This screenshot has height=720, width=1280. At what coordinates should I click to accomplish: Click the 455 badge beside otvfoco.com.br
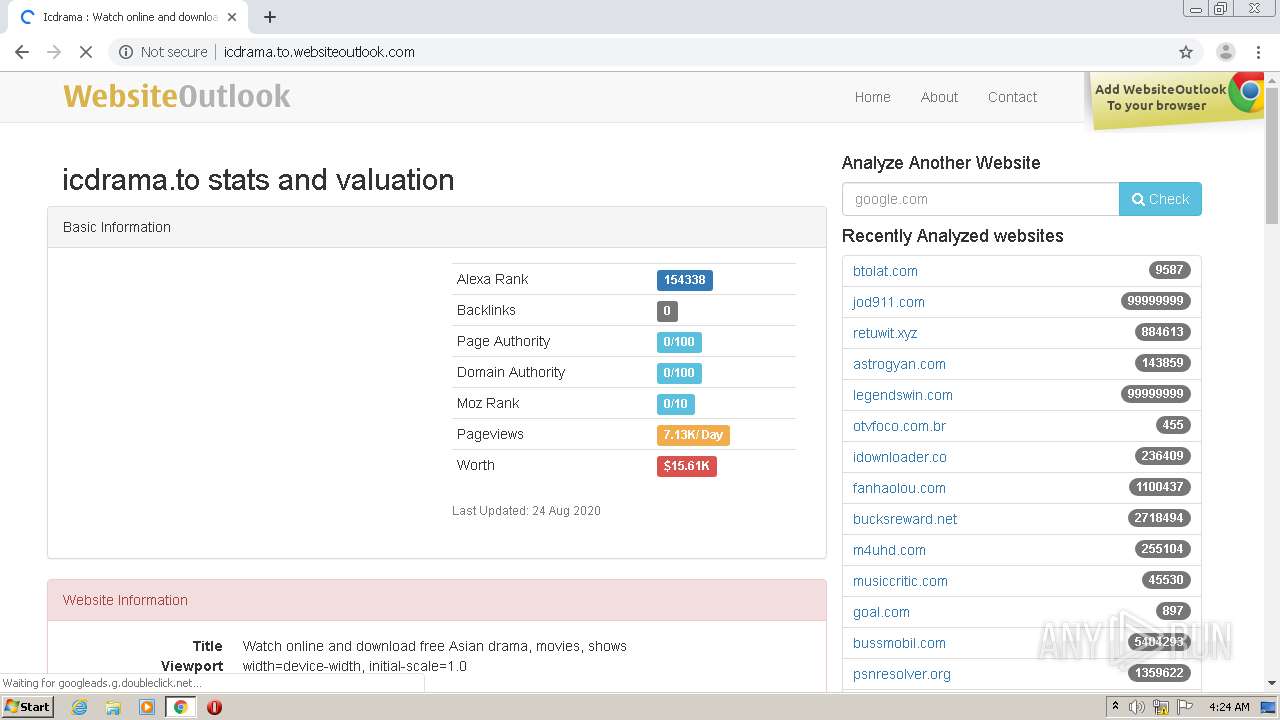click(1173, 425)
